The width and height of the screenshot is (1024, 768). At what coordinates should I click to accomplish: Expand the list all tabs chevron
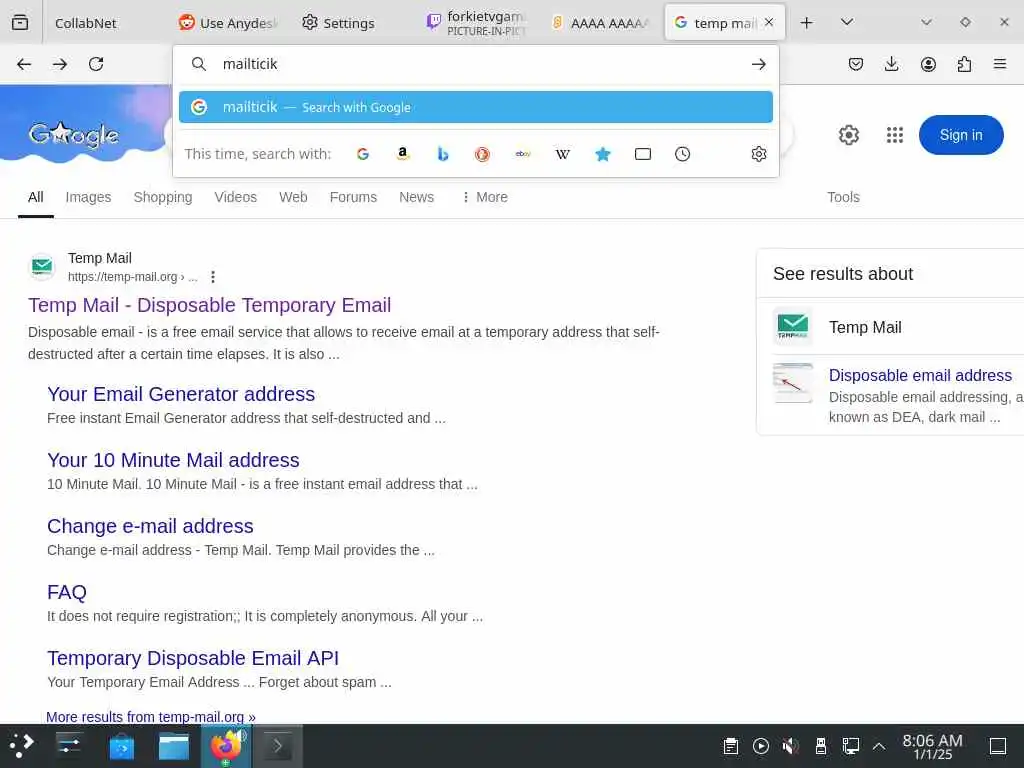(x=847, y=23)
